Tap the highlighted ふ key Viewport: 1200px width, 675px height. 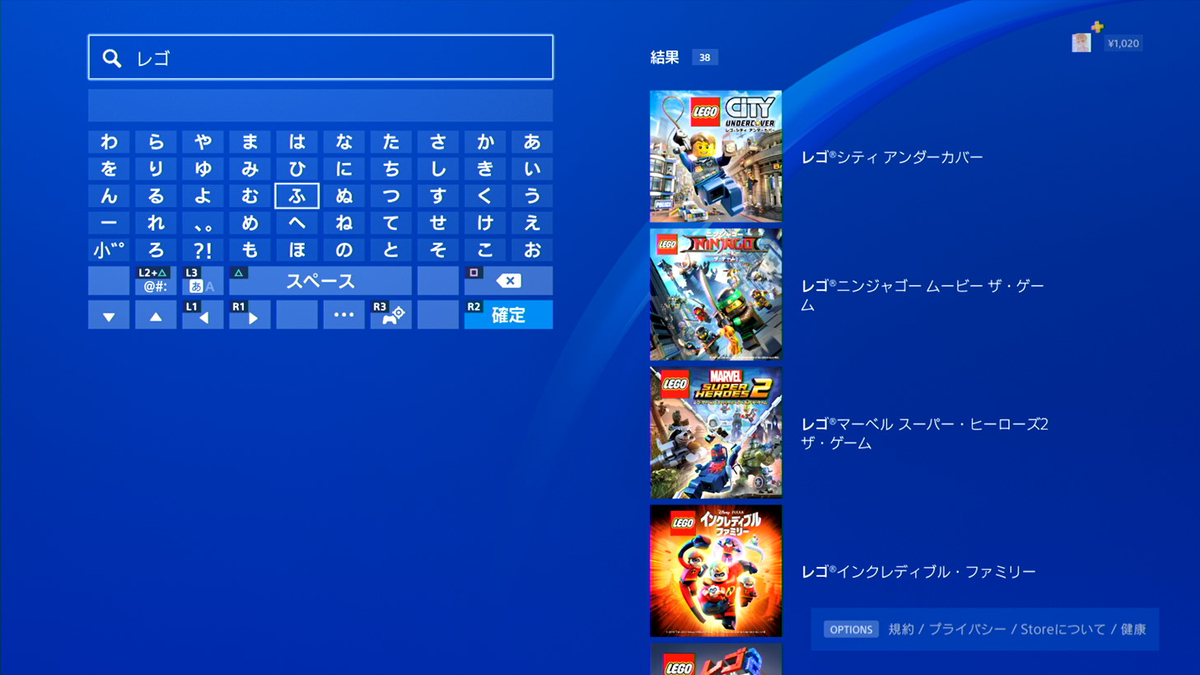click(x=297, y=196)
